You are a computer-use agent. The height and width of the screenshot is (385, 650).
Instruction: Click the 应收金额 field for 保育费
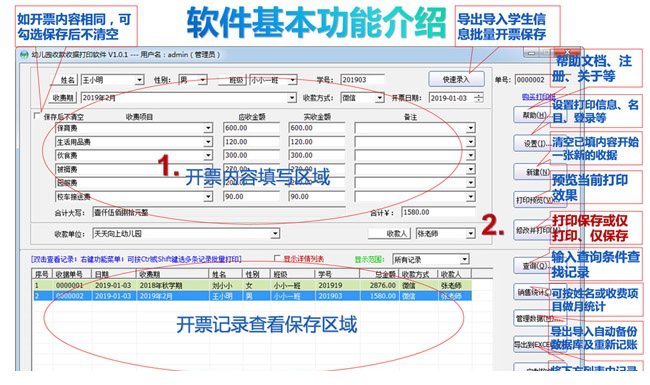(251, 128)
